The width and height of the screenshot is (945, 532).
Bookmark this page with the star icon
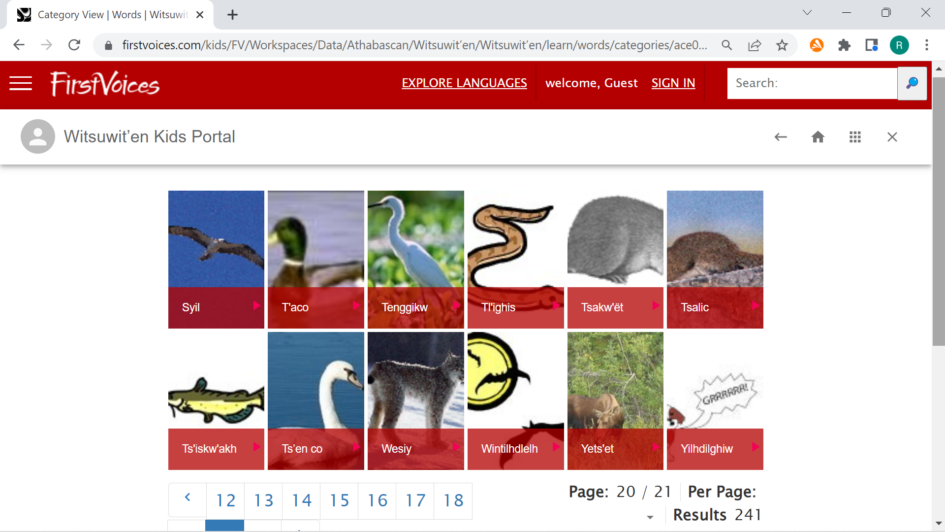(782, 45)
